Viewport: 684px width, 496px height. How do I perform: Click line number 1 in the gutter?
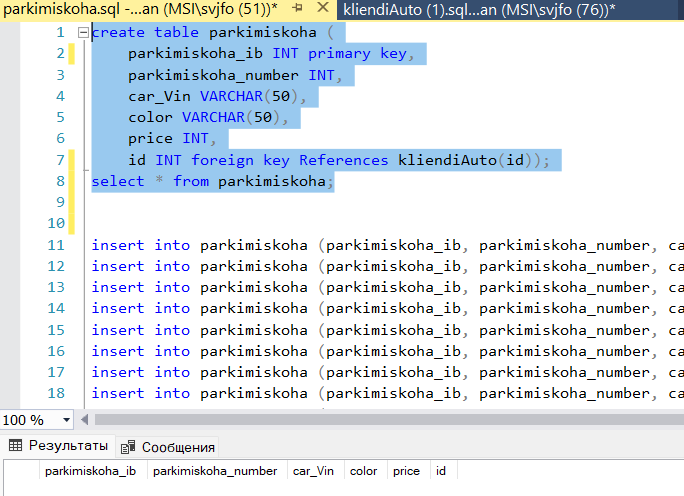[60, 32]
